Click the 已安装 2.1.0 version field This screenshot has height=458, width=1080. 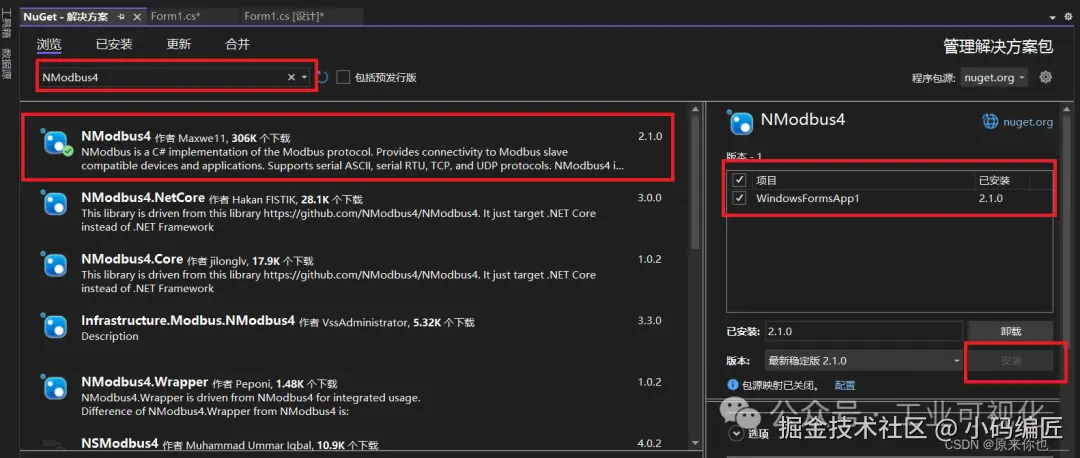pyautogui.click(x=864, y=331)
